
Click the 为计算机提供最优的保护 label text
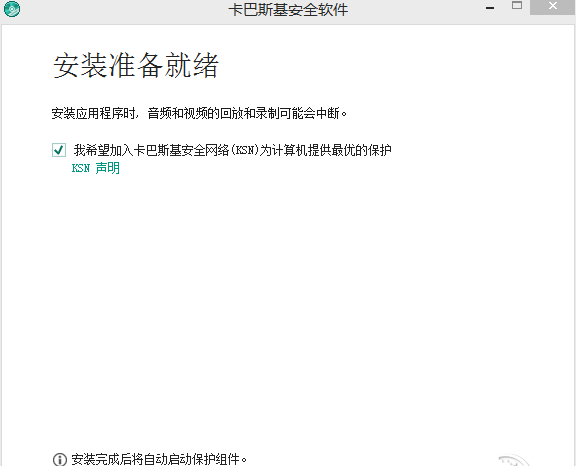click(x=325, y=150)
